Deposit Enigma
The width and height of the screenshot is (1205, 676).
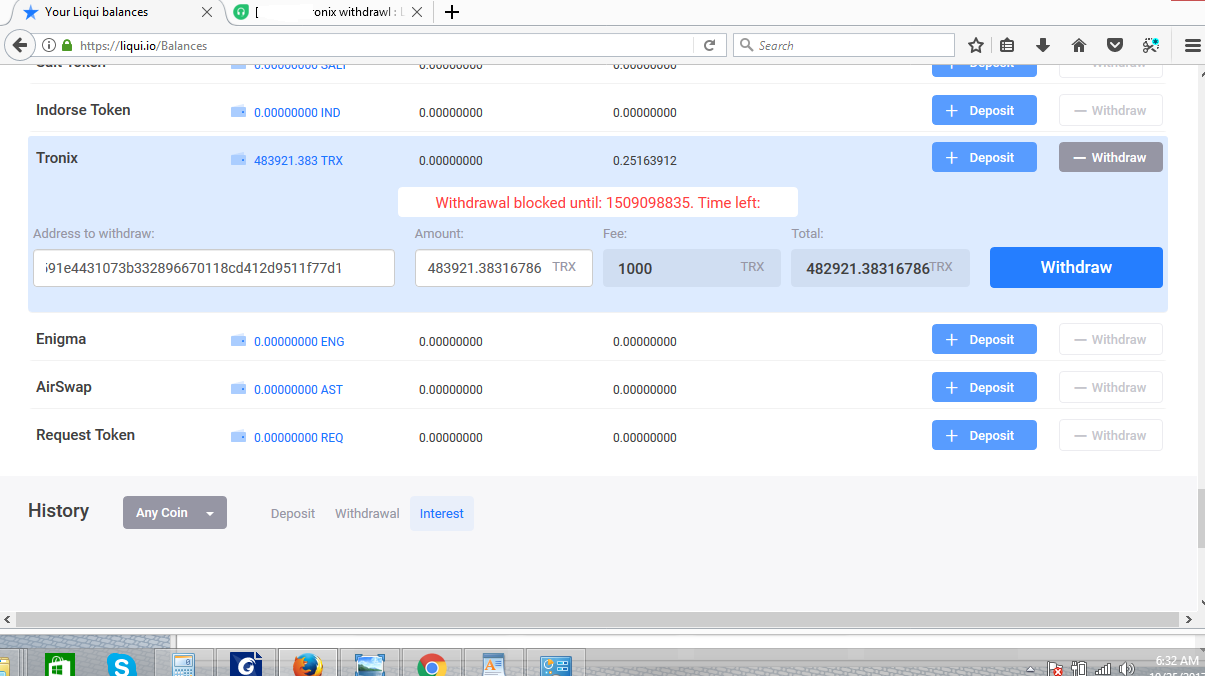[x=984, y=339]
